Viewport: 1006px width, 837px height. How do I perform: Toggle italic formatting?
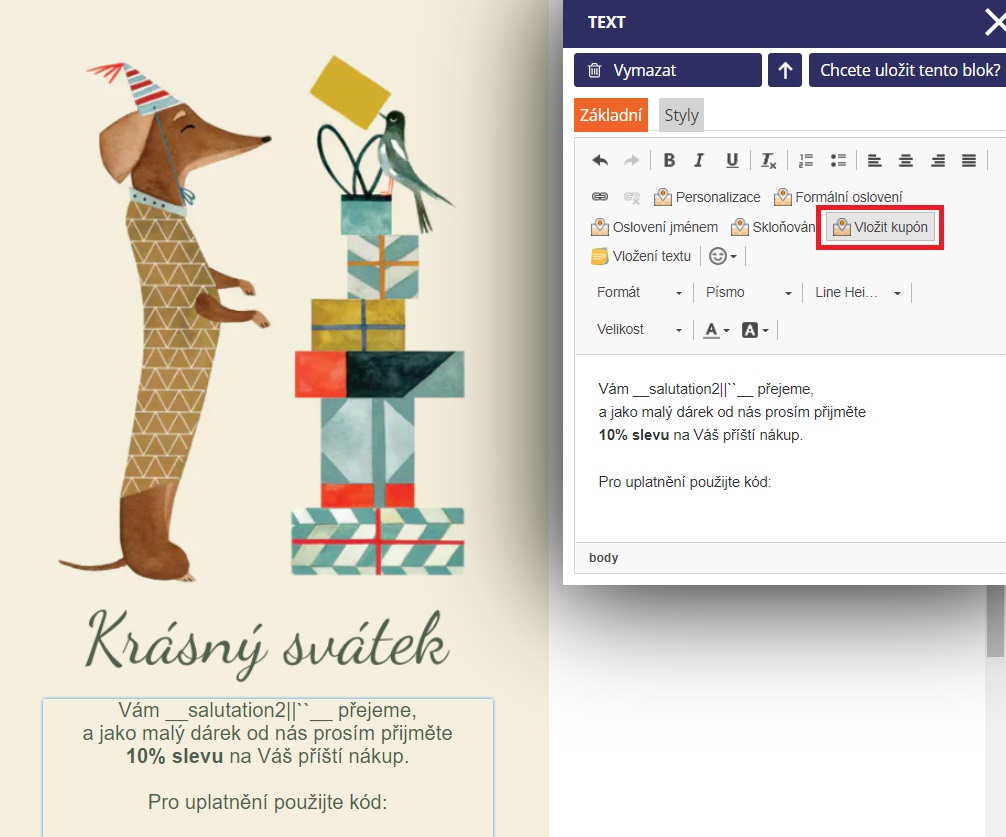(700, 160)
